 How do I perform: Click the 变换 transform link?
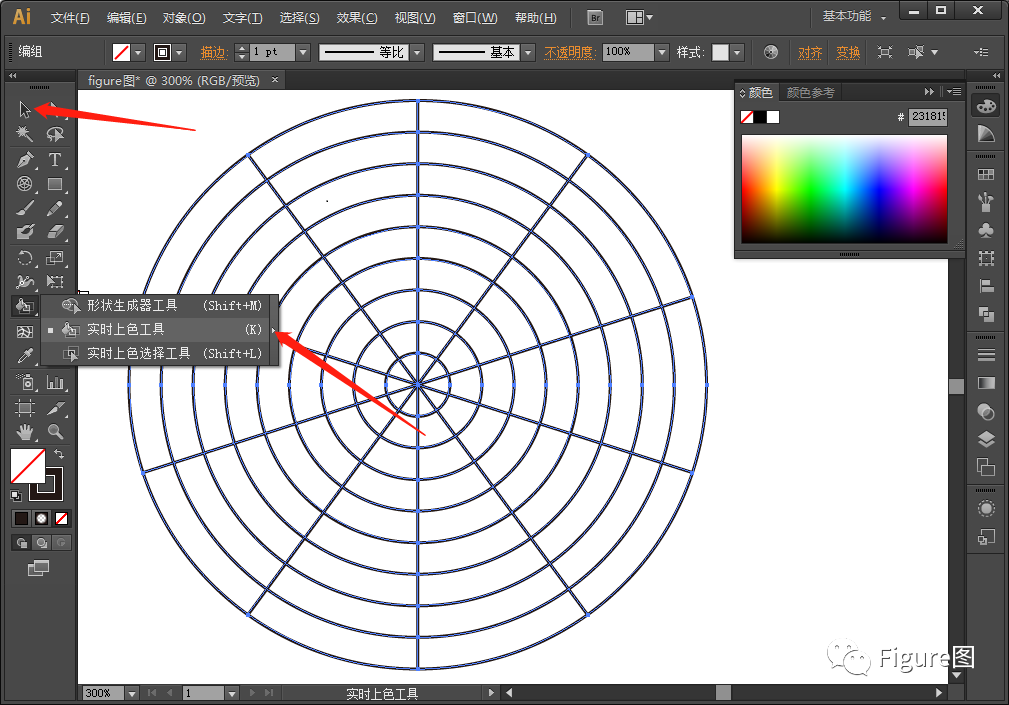click(847, 52)
